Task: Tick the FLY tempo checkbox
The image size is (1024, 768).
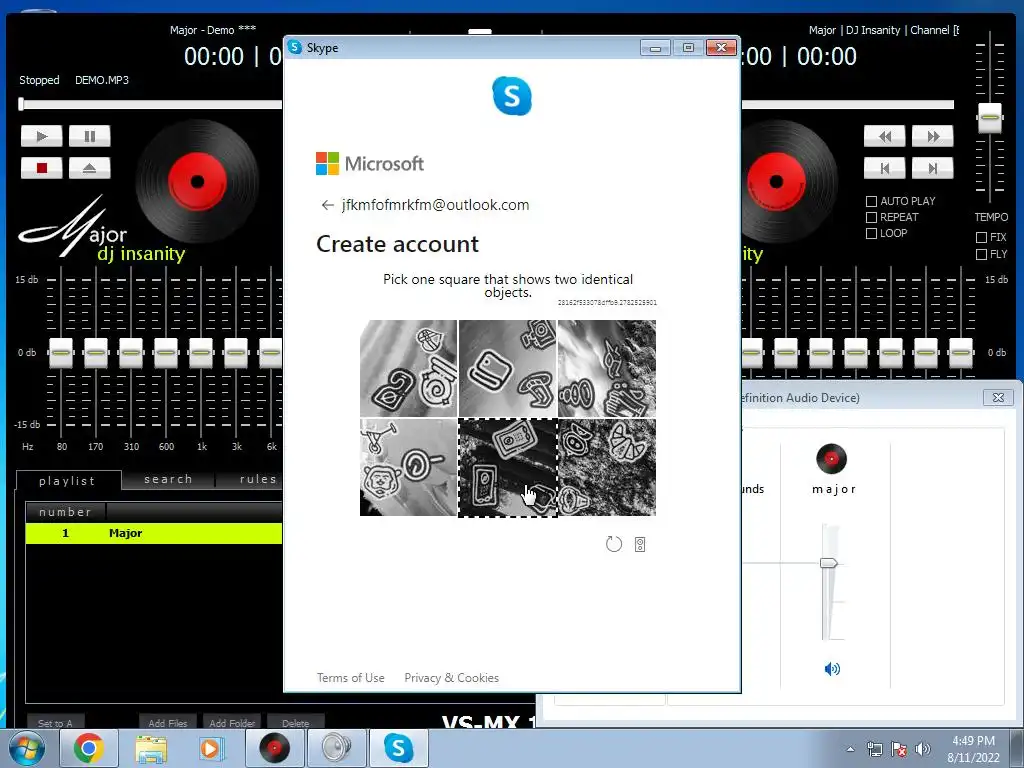Action: point(981,254)
